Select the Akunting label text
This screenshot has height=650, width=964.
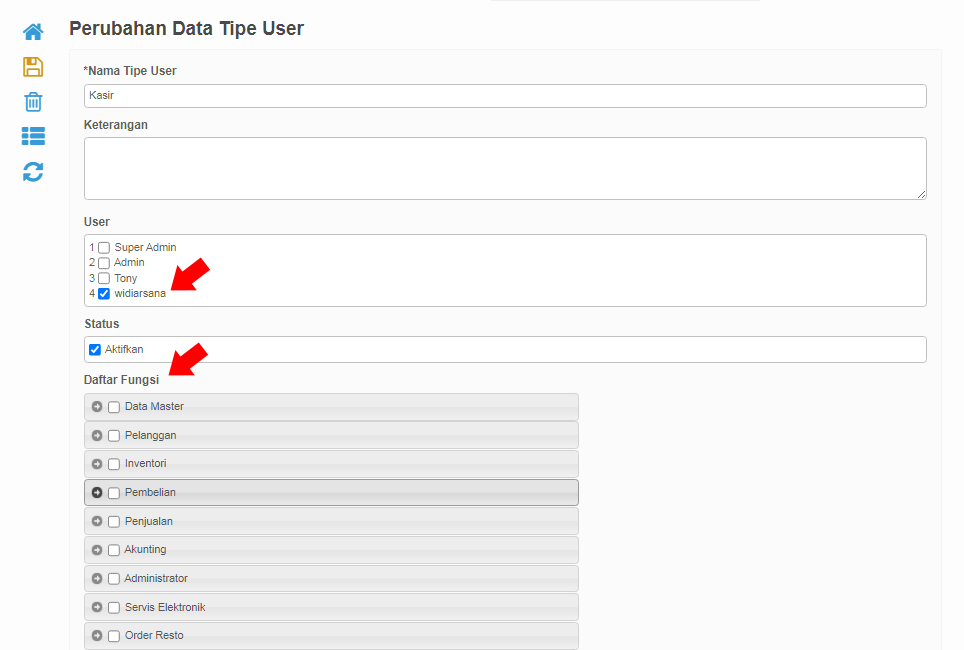pos(145,550)
